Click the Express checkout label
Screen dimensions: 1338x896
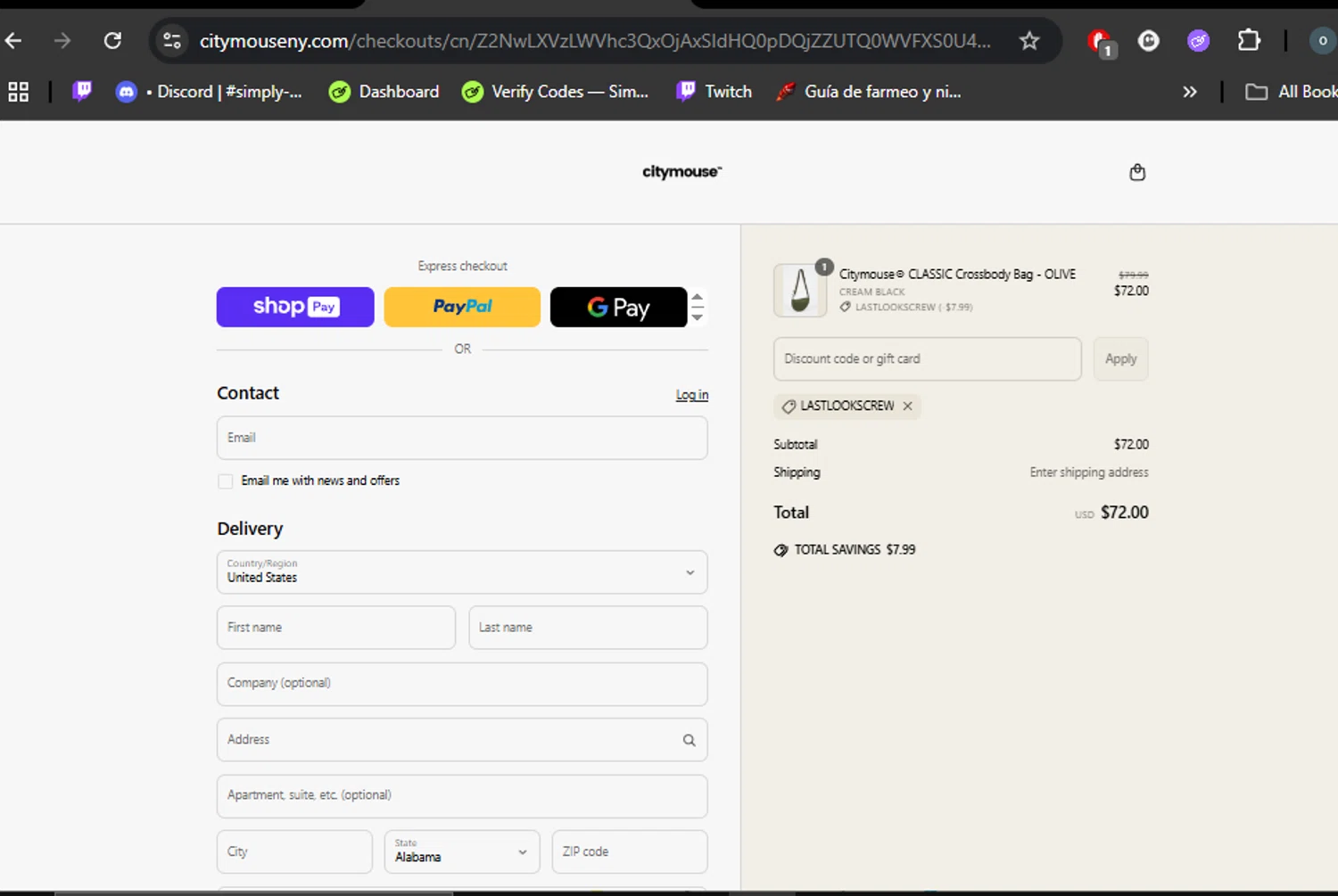(462, 266)
